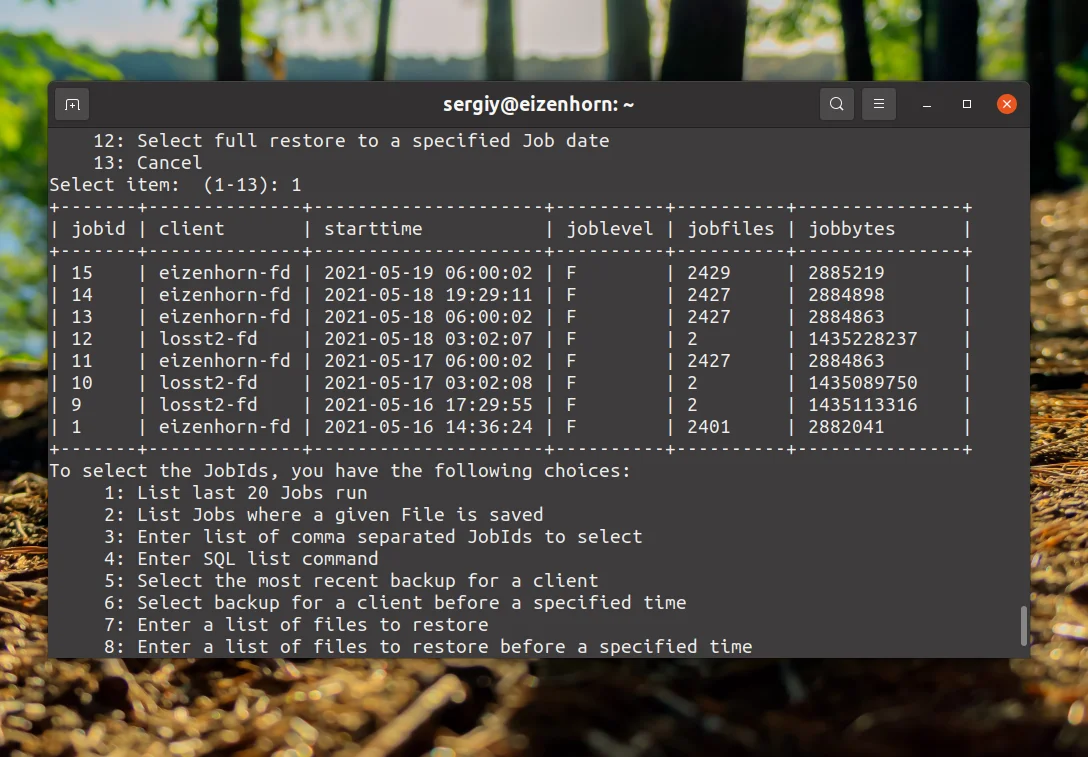The image size is (1088, 757).
Task: Close the terminal window
Action: 1007,104
